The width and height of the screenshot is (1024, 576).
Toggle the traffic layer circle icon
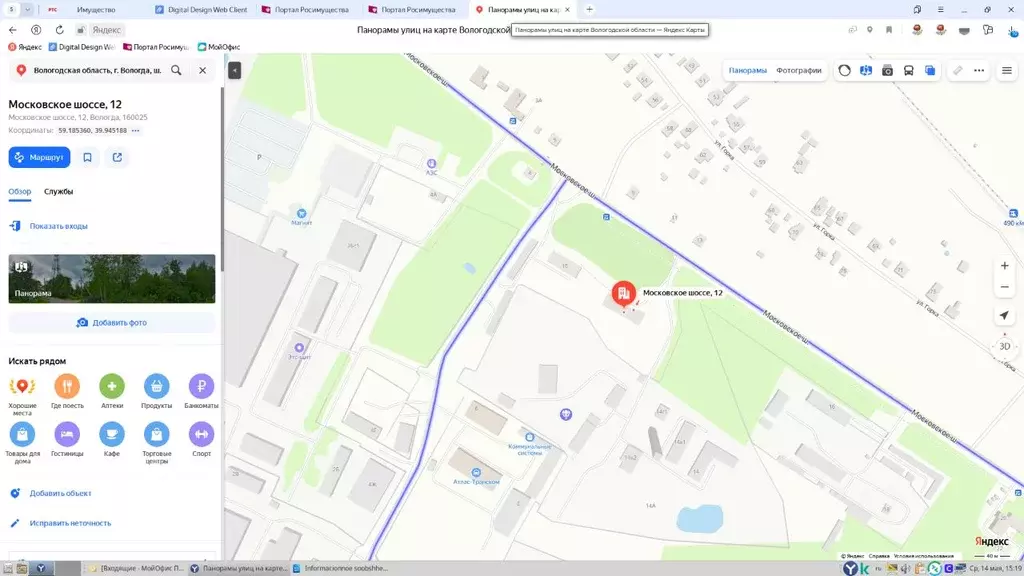pyautogui.click(x=844, y=71)
